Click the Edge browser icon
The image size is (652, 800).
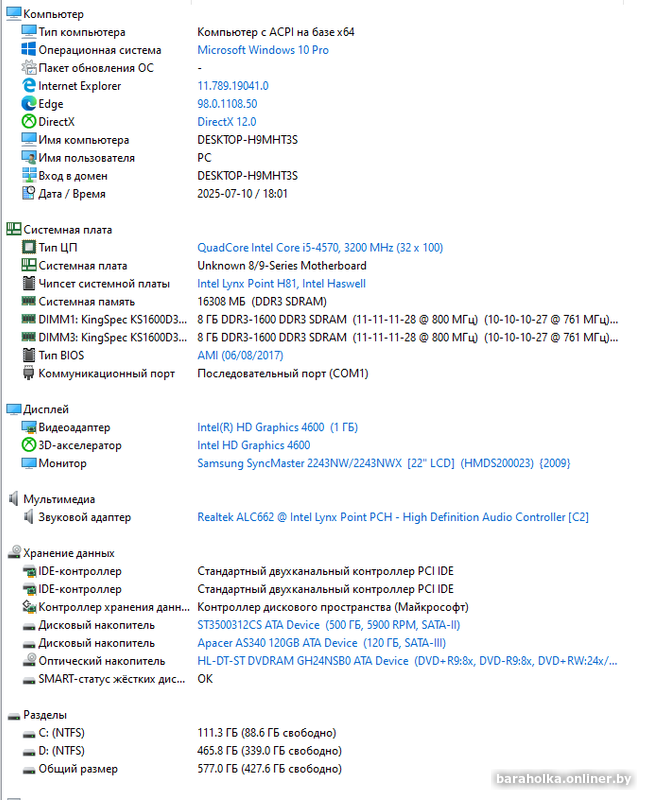point(29,104)
